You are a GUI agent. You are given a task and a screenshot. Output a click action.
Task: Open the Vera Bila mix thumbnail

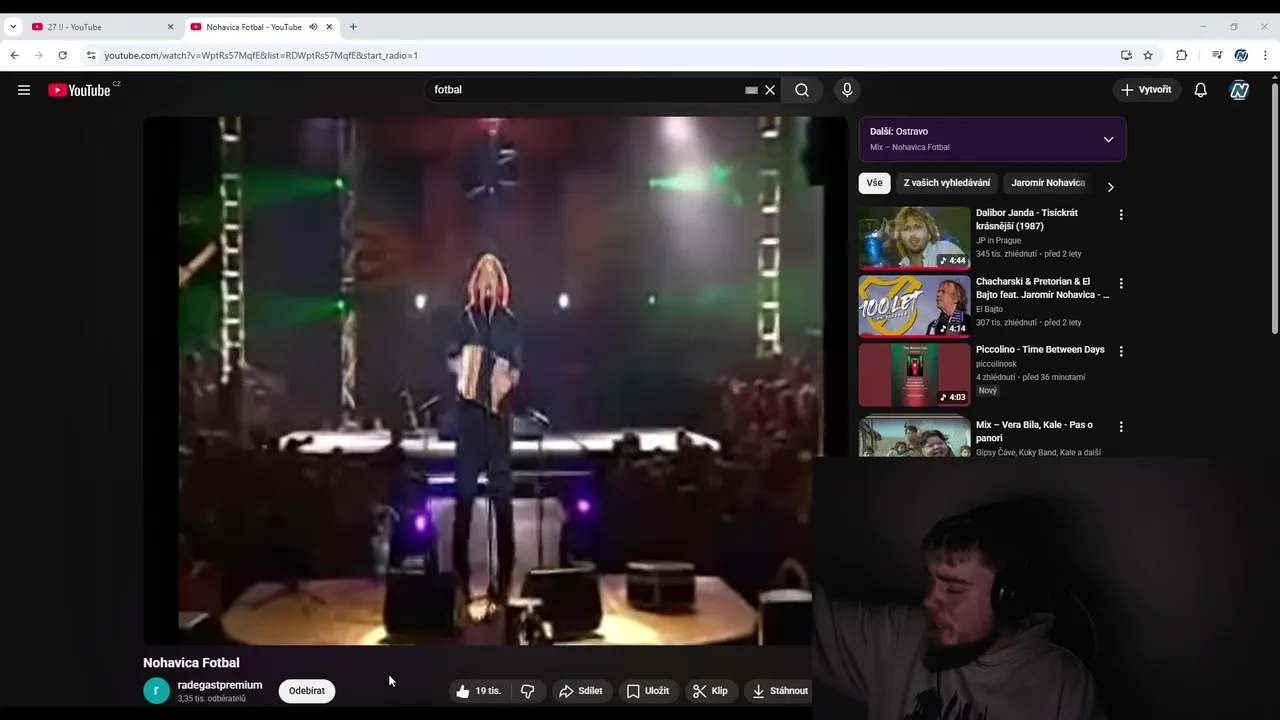point(914,436)
